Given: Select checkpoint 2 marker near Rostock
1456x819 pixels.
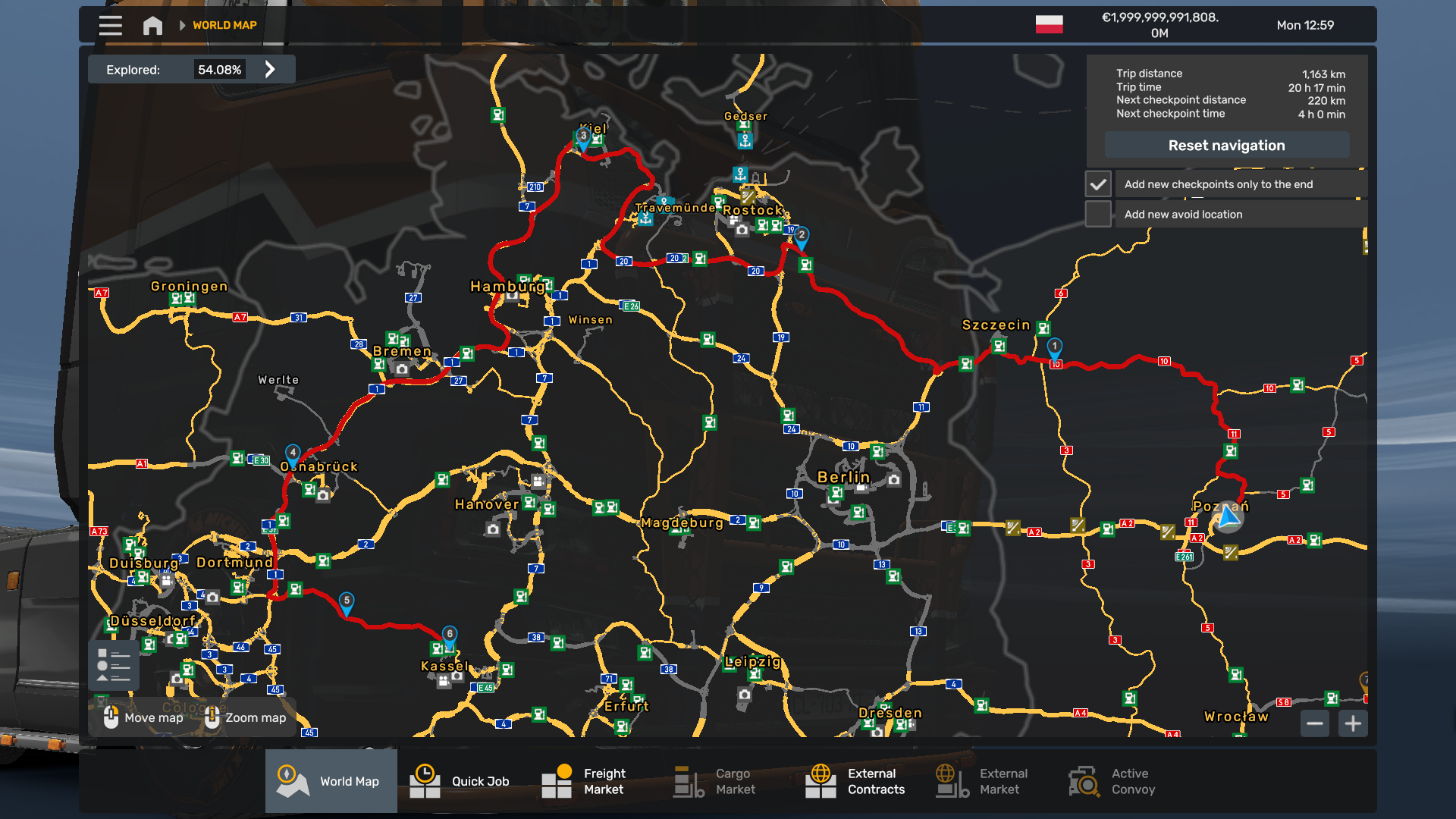Looking at the screenshot, I should (802, 237).
